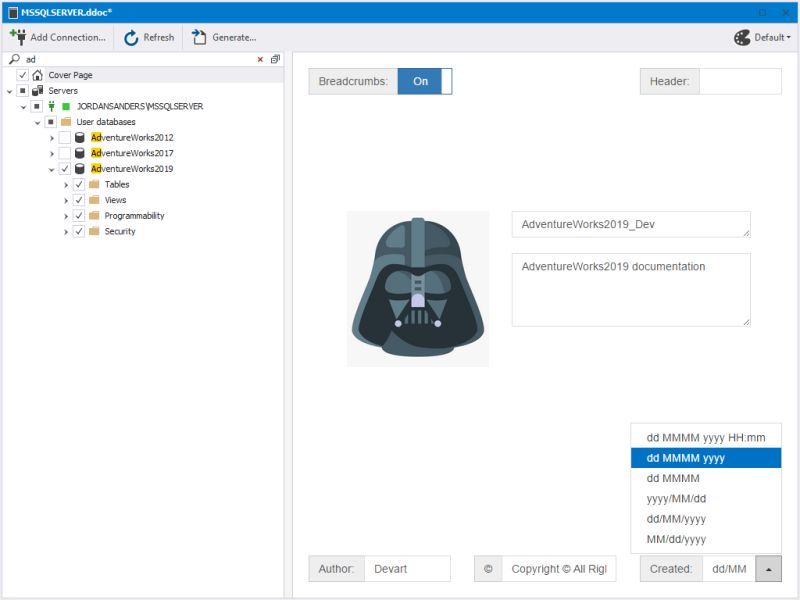Screen dimensions: 800x600
Task: Open the Created date format dropdown
Action: coord(768,568)
